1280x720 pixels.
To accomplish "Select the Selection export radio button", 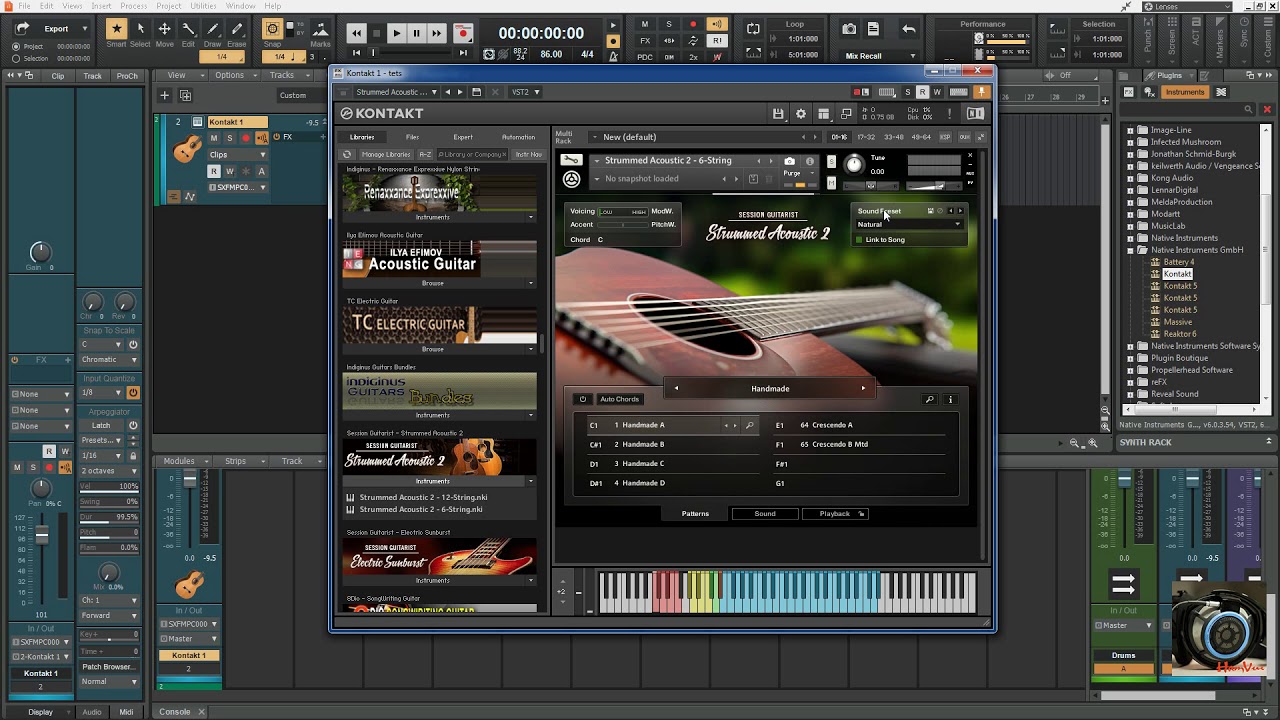I will pos(15,58).
